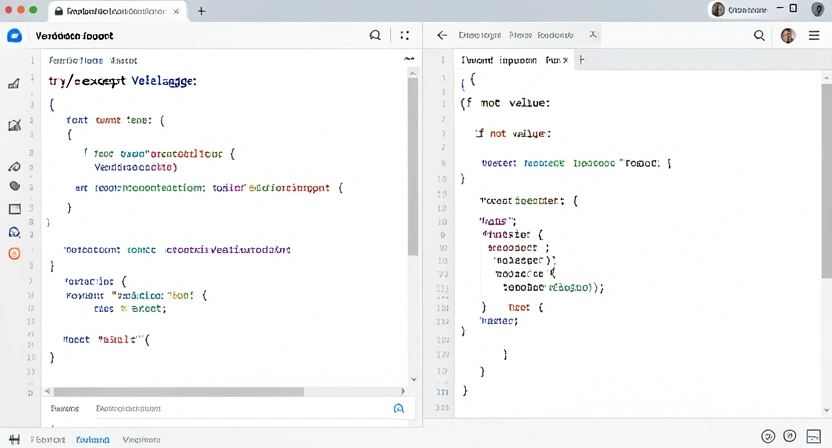Select the link-shaped icon in the sidebar

[x=14, y=167]
